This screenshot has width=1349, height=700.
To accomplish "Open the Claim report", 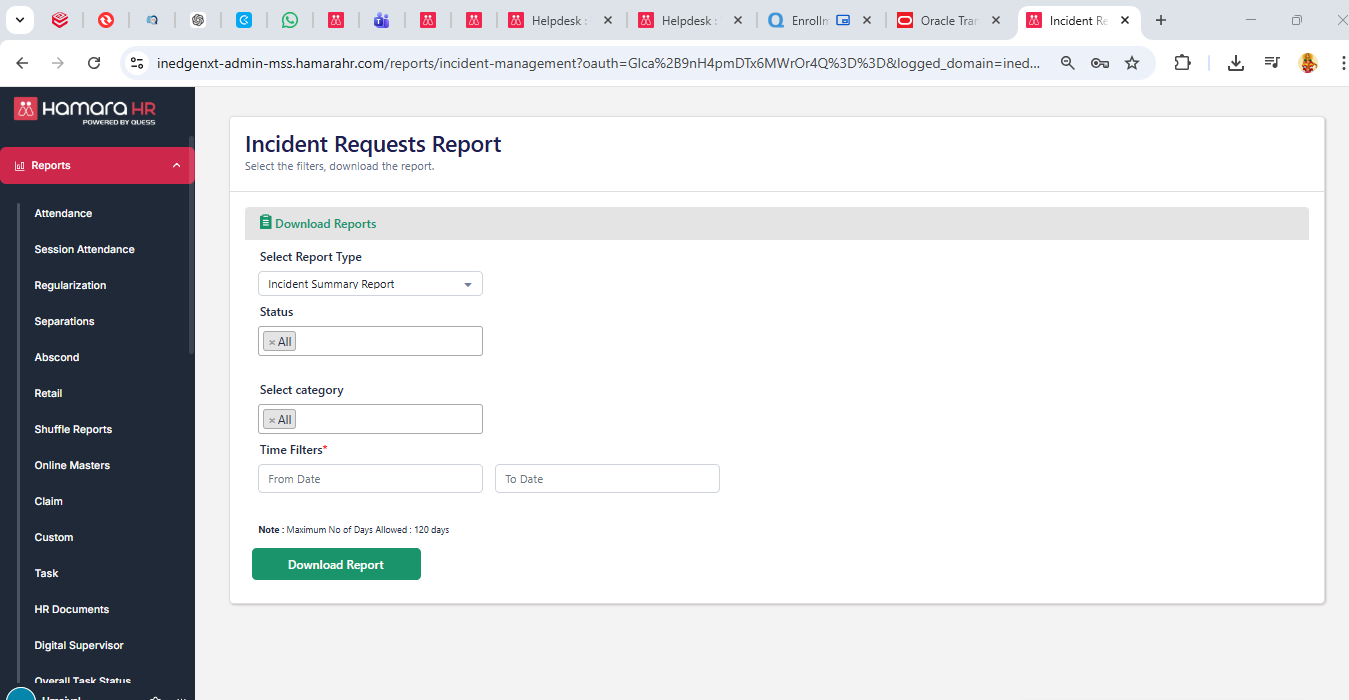I will click(48, 501).
